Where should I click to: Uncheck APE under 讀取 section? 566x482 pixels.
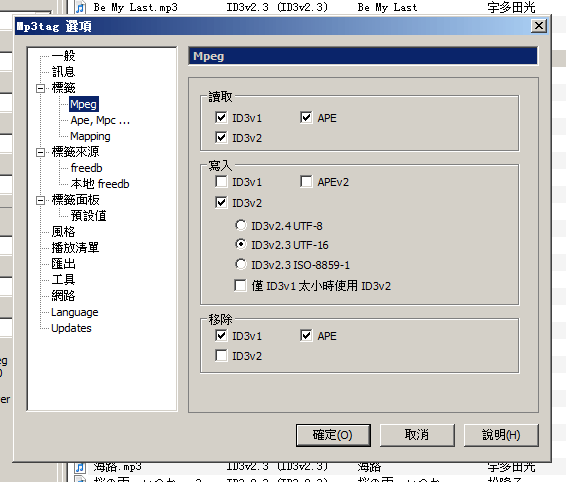point(306,118)
